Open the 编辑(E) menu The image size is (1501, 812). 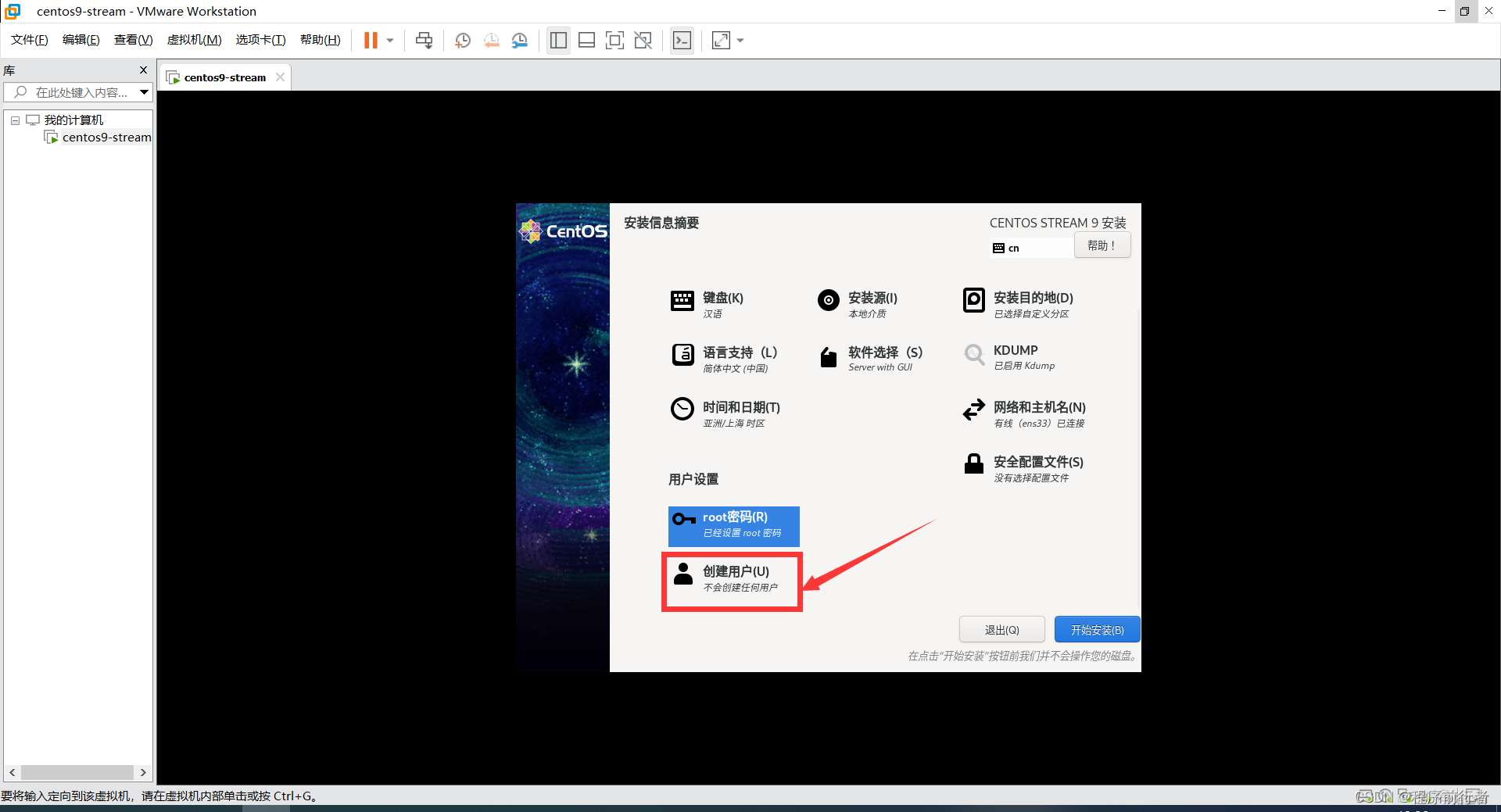pyautogui.click(x=81, y=40)
